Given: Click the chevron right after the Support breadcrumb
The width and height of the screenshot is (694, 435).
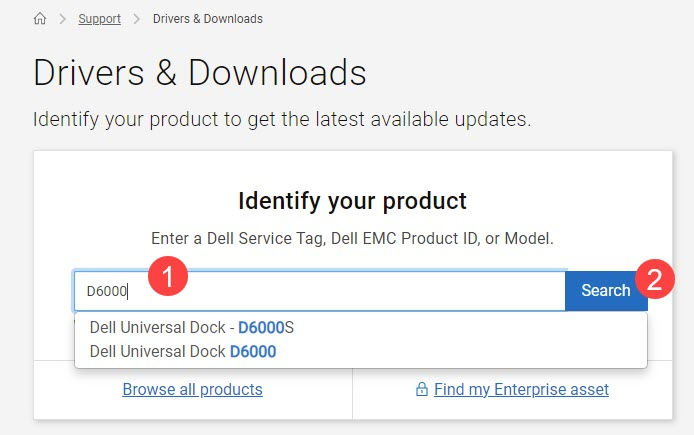Looking at the screenshot, I should point(136,19).
